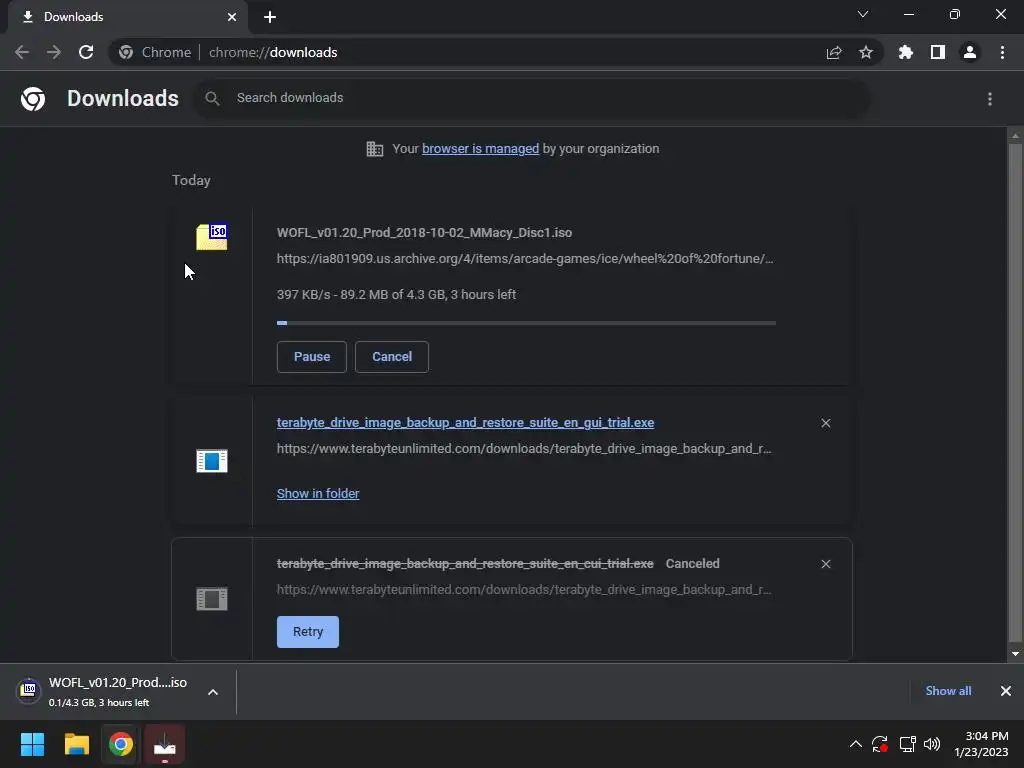This screenshot has width=1024, height=768.
Task: Close the Downloads tab
Action: tap(232, 17)
